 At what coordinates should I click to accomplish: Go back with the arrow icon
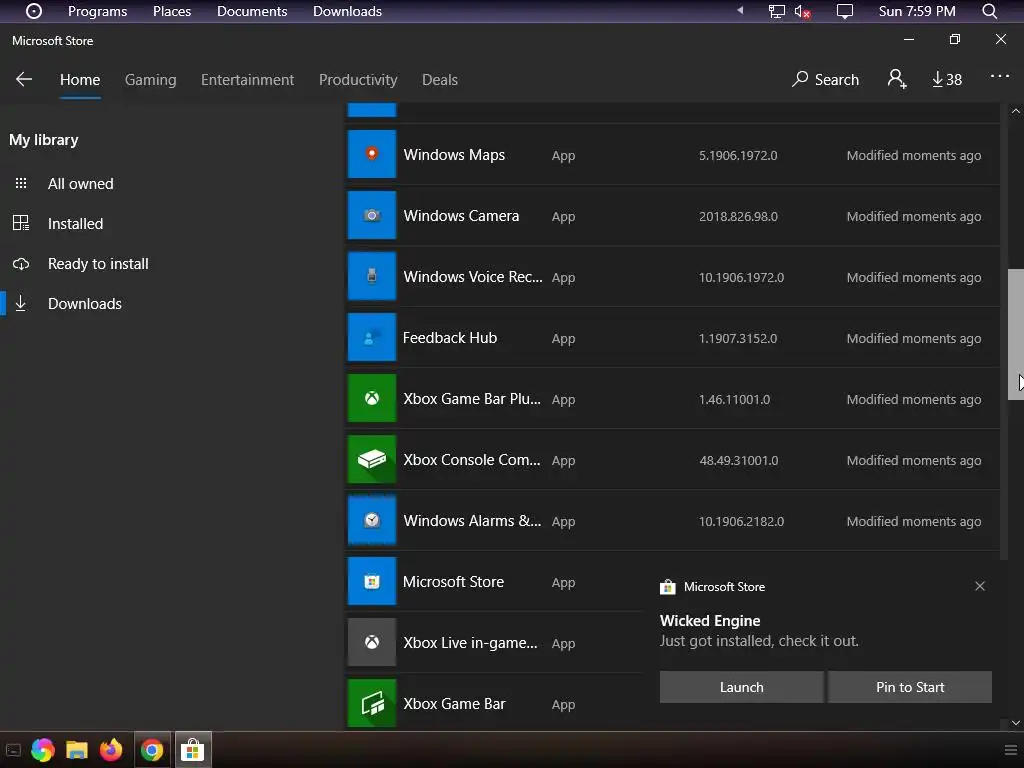click(24, 80)
